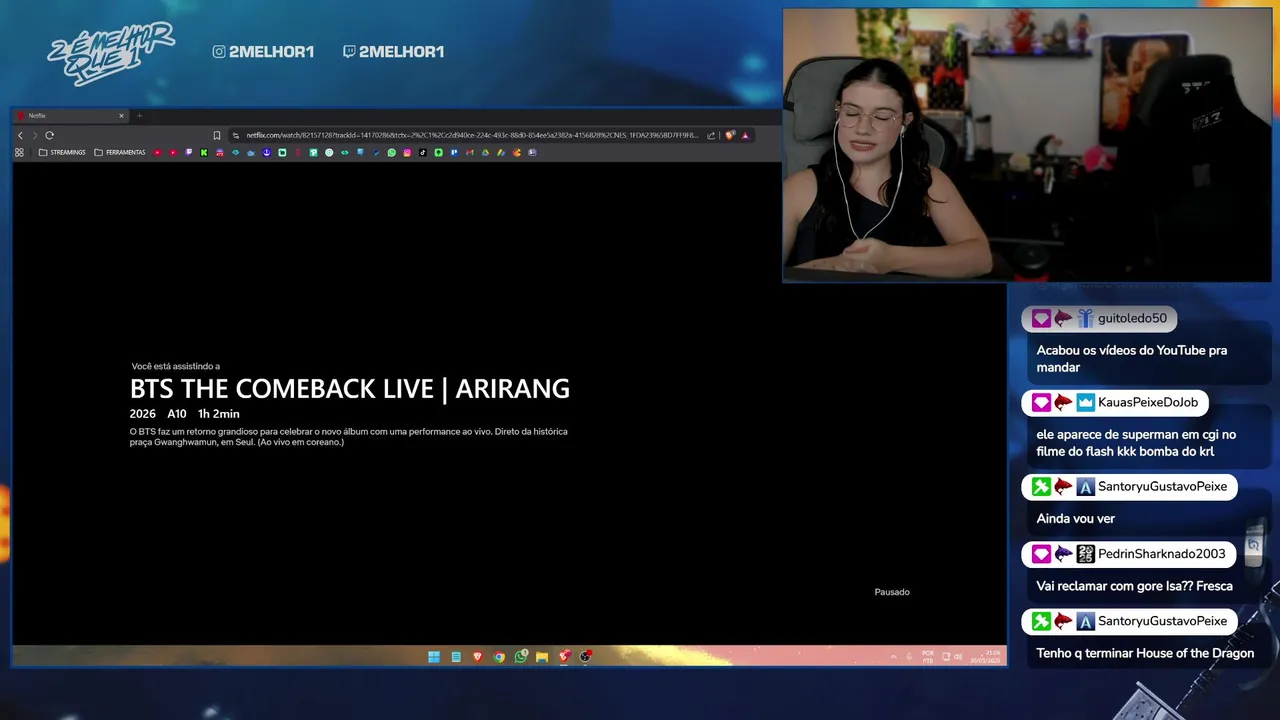
Task: Select chat username guitoledo50
Action: (x=1132, y=319)
